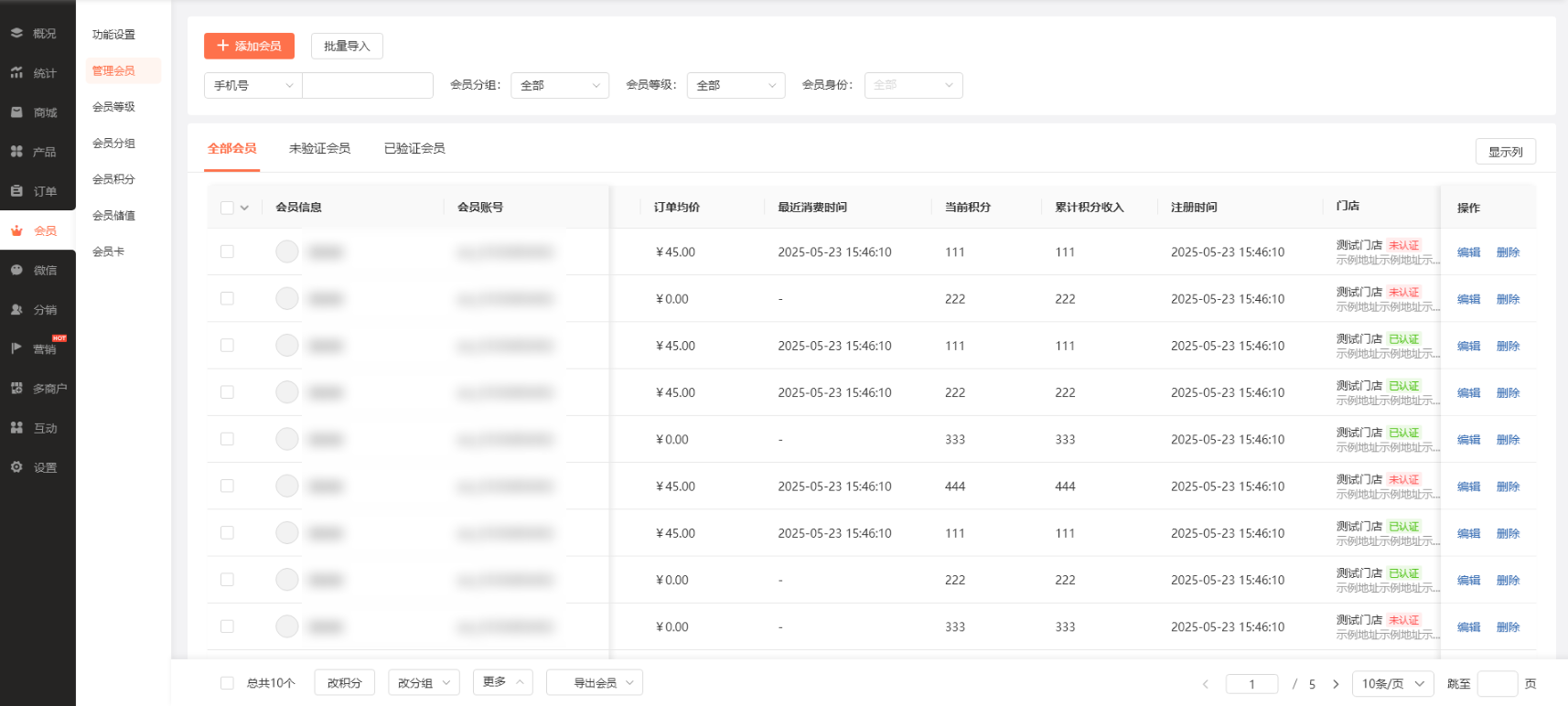Check the second member row checkbox
The height and width of the screenshot is (706, 1568).
[x=227, y=298]
